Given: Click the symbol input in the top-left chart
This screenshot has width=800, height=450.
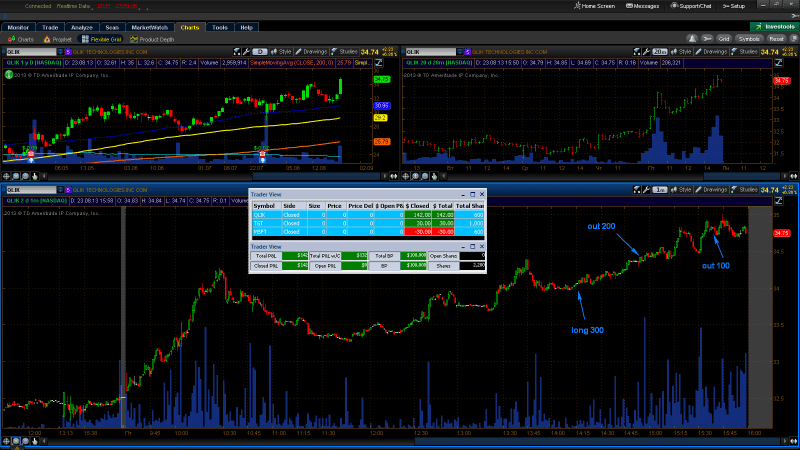Looking at the screenshot, I should (x=31, y=52).
